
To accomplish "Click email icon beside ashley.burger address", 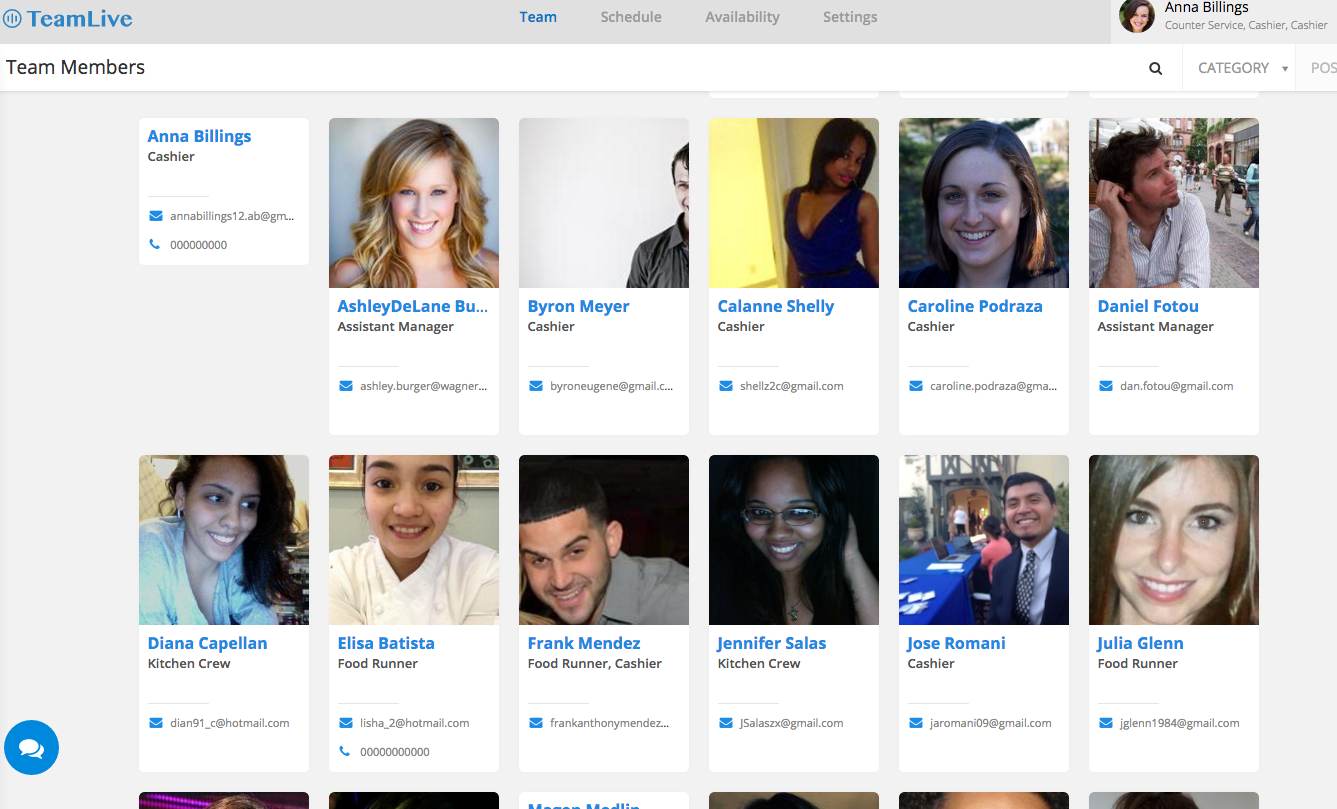I will [345, 386].
